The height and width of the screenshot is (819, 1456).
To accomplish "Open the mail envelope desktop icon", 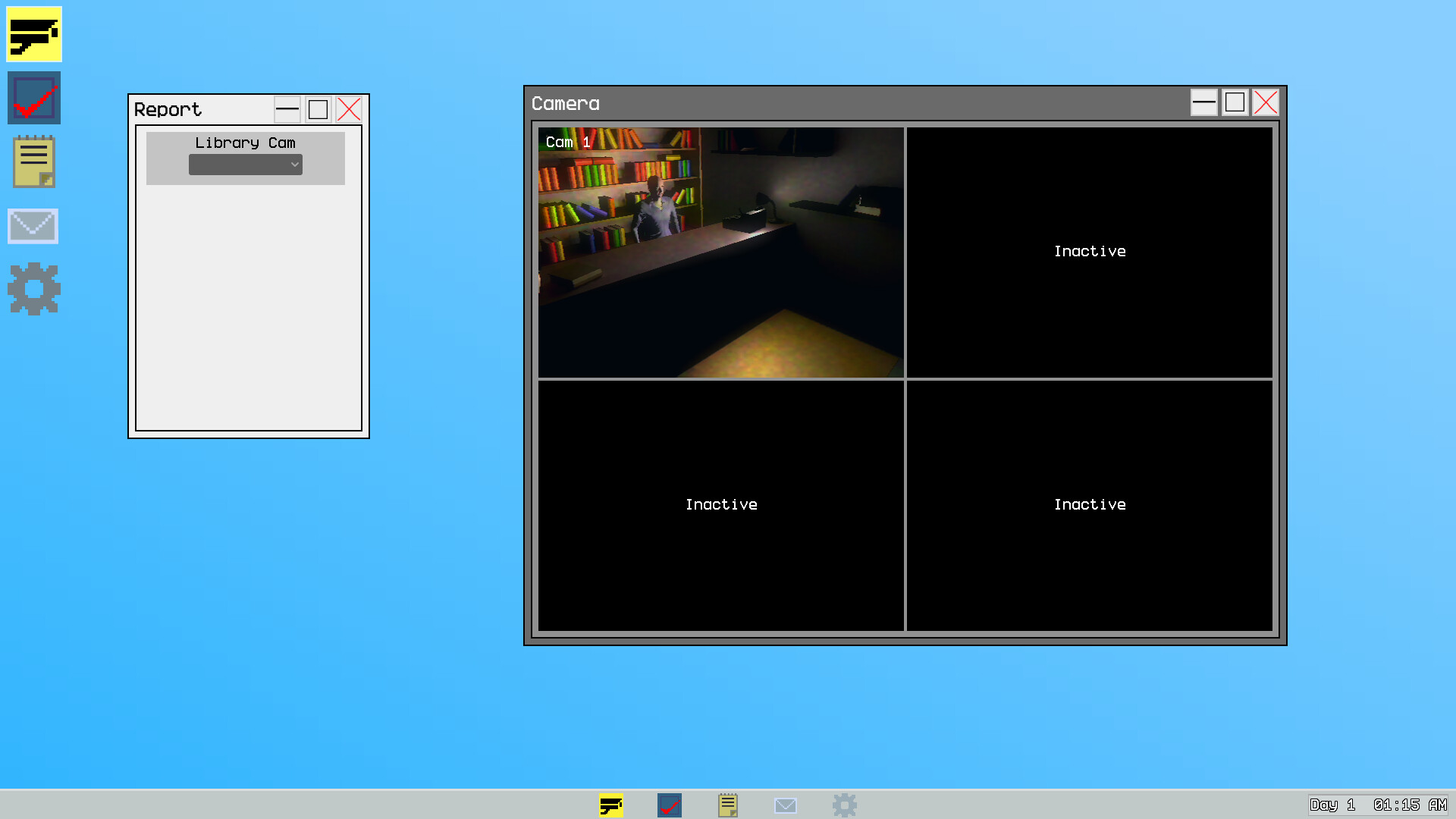I will tap(33, 226).
